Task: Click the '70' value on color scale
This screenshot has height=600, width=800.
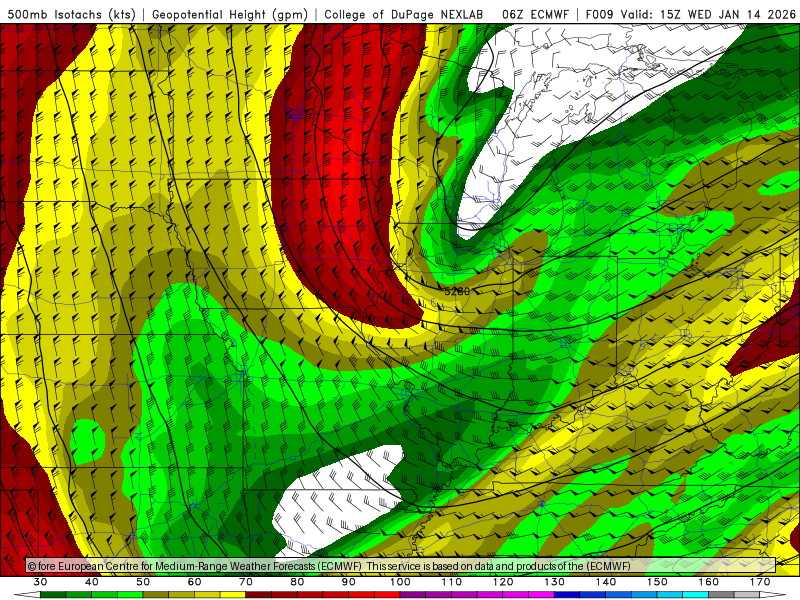Action: [x=246, y=582]
